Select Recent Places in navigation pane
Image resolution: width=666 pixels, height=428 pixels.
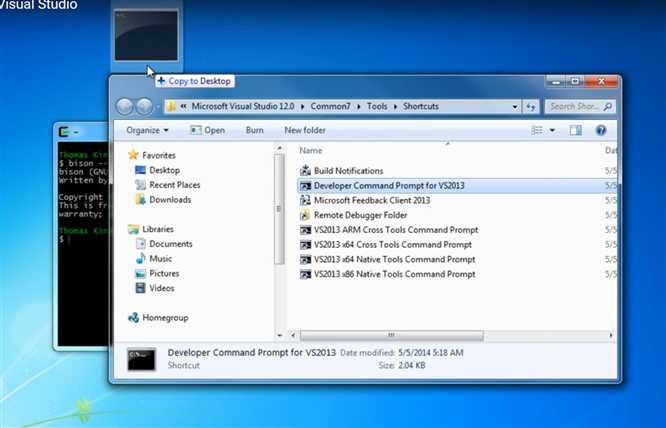click(x=175, y=185)
